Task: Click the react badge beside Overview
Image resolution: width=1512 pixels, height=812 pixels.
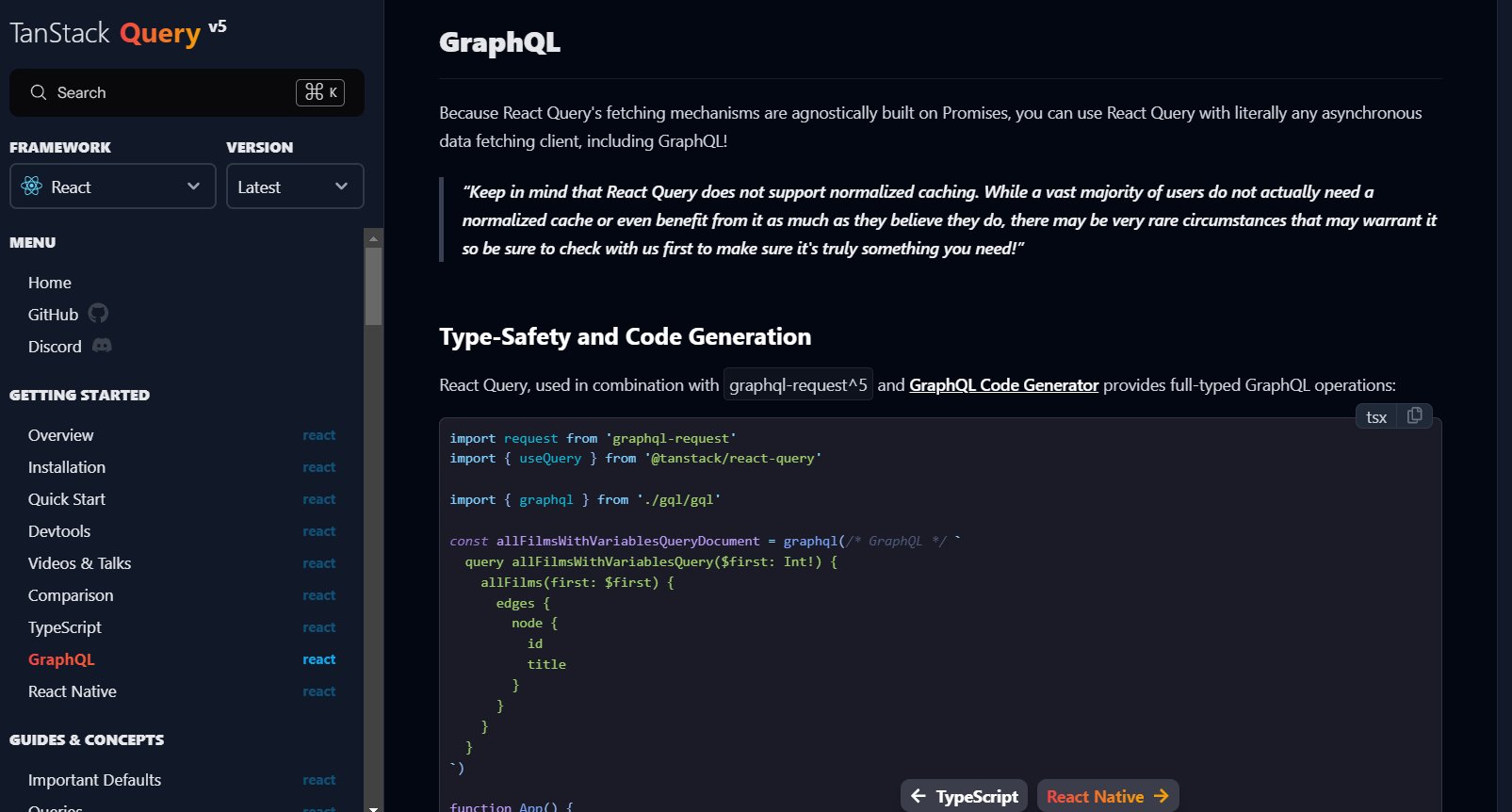Action: coord(319,435)
